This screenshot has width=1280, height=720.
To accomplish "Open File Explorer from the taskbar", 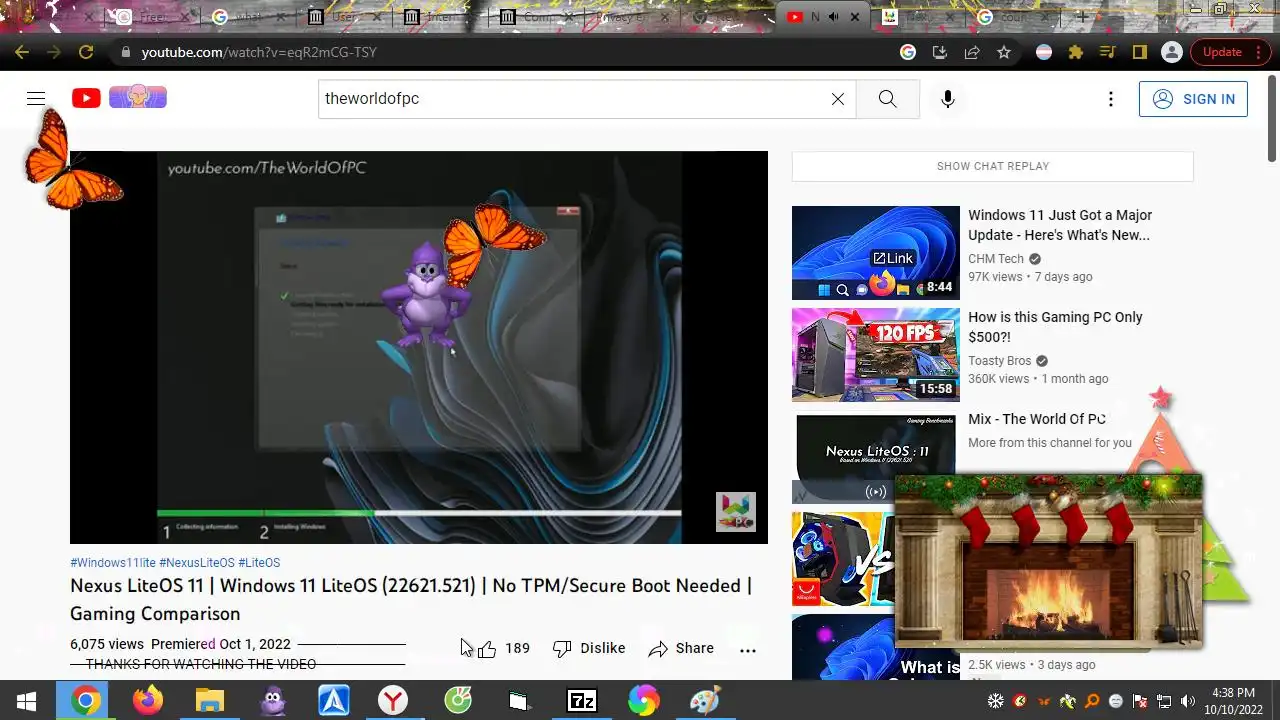I will [209, 701].
